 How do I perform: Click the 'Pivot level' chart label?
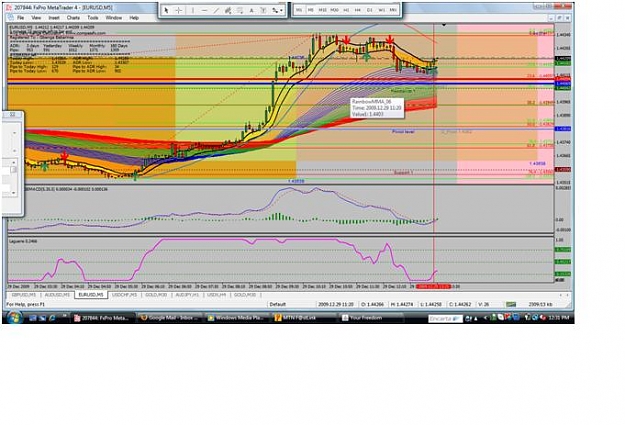tap(403, 132)
